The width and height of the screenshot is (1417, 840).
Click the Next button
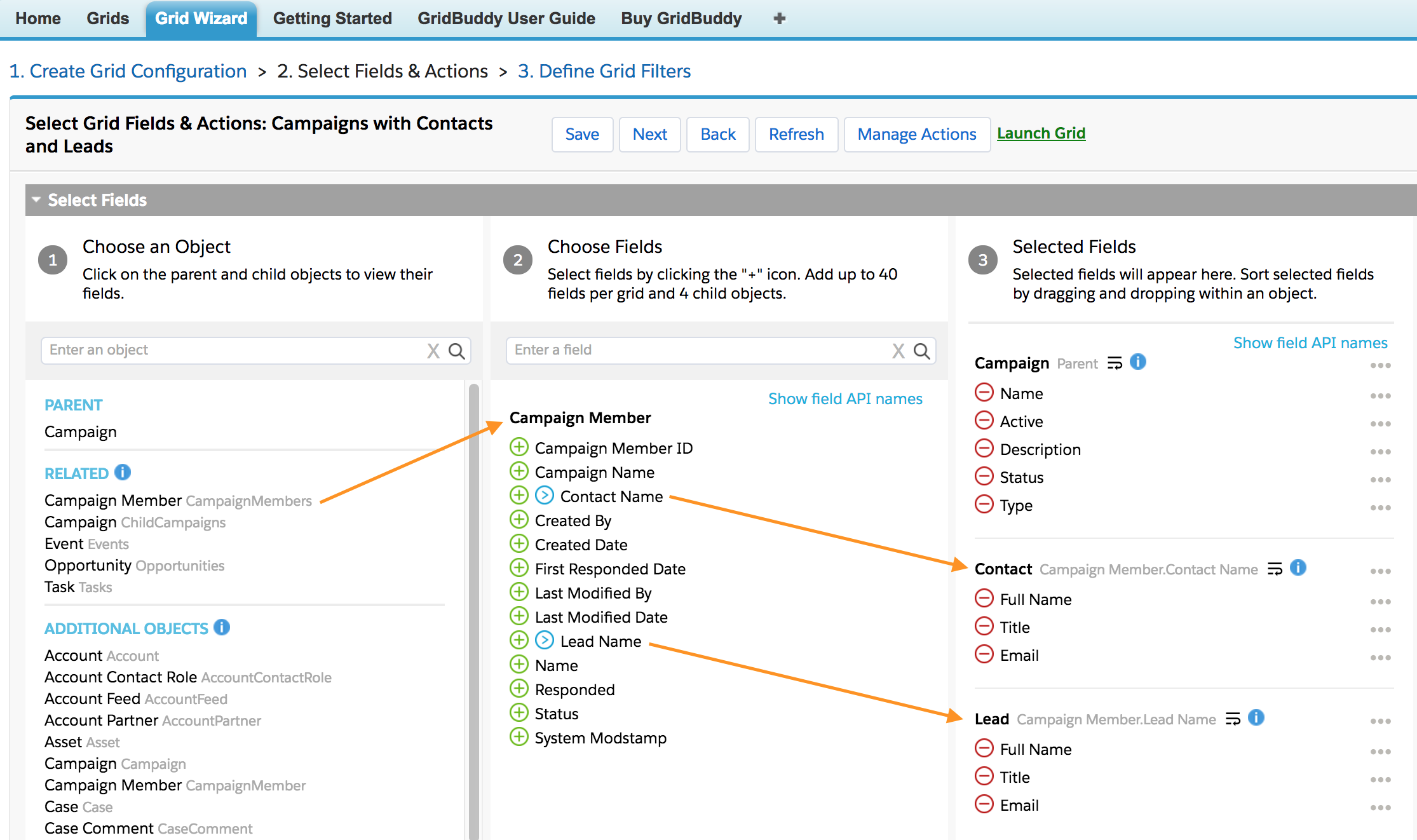649,135
